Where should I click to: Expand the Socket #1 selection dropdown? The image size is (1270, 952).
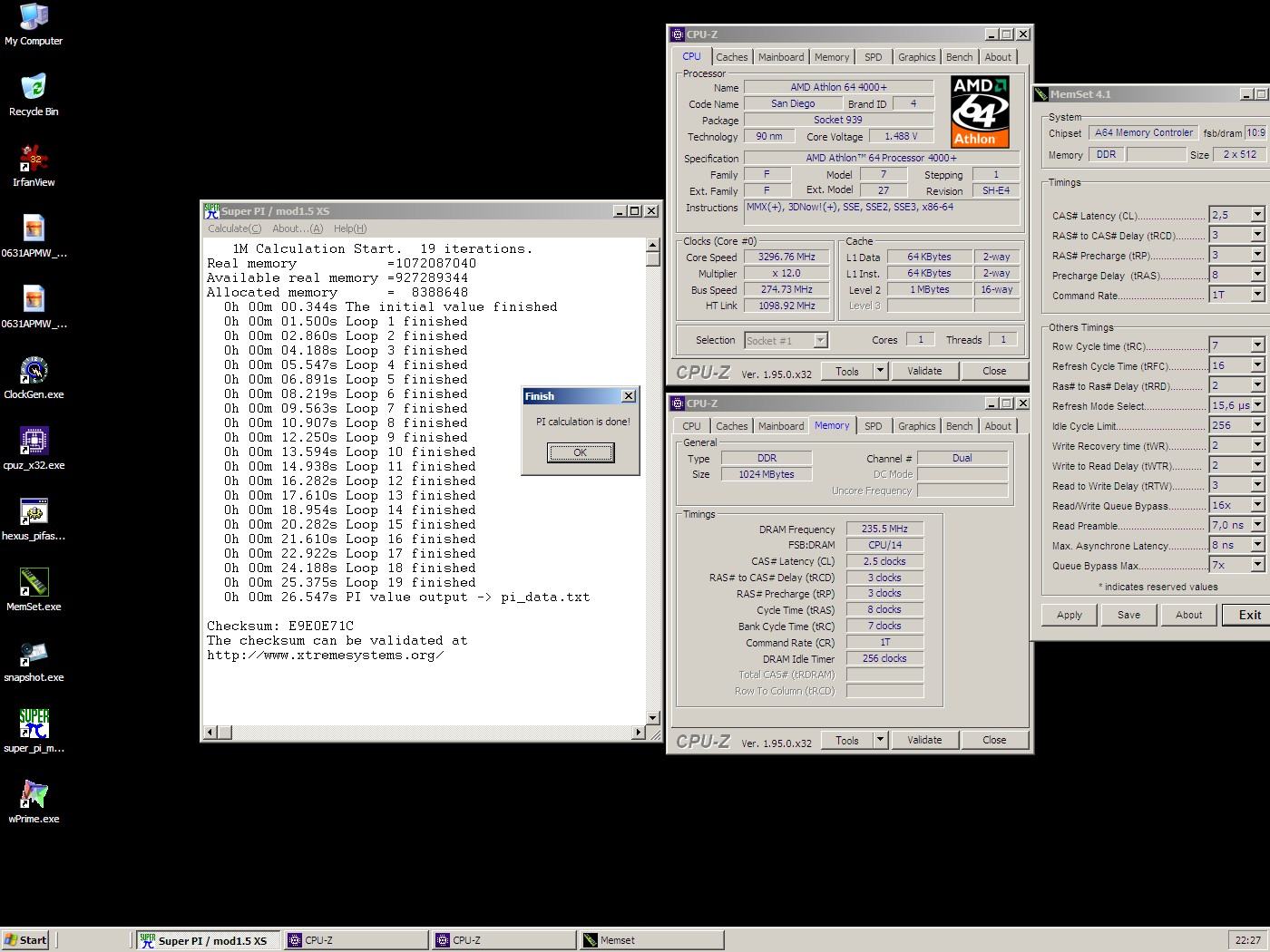click(820, 341)
